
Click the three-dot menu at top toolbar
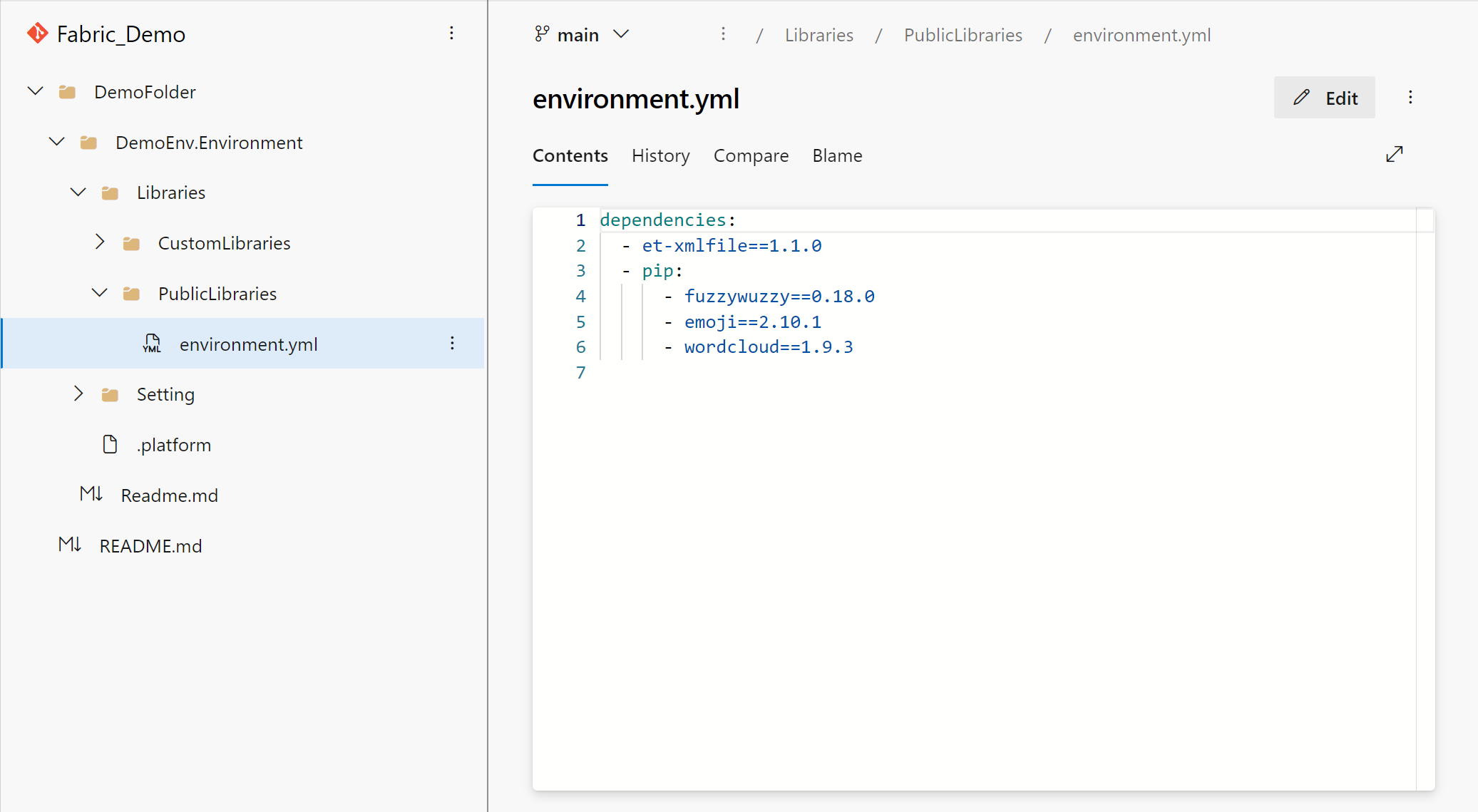(723, 33)
